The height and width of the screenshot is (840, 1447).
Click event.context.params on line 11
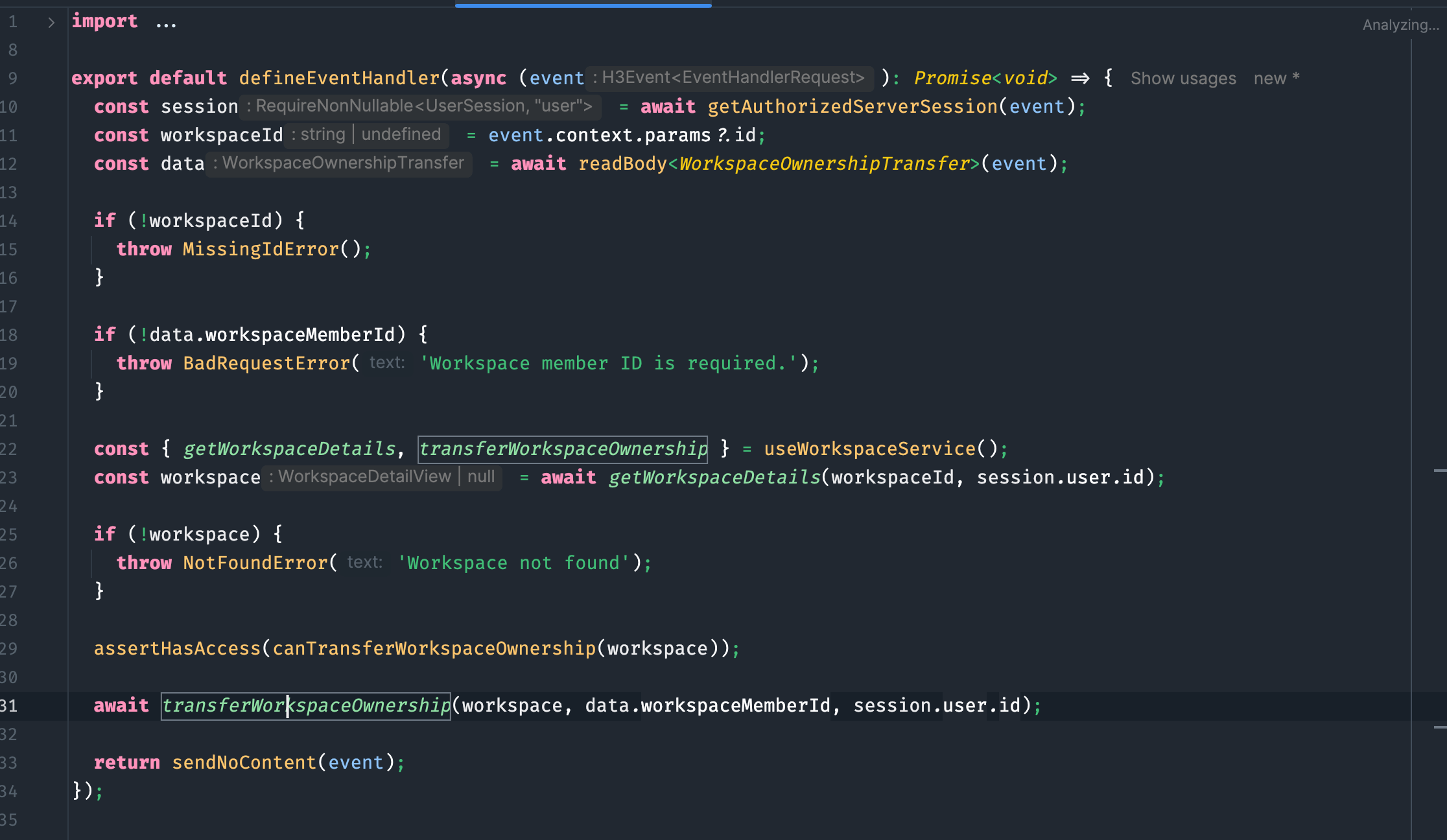(x=600, y=135)
